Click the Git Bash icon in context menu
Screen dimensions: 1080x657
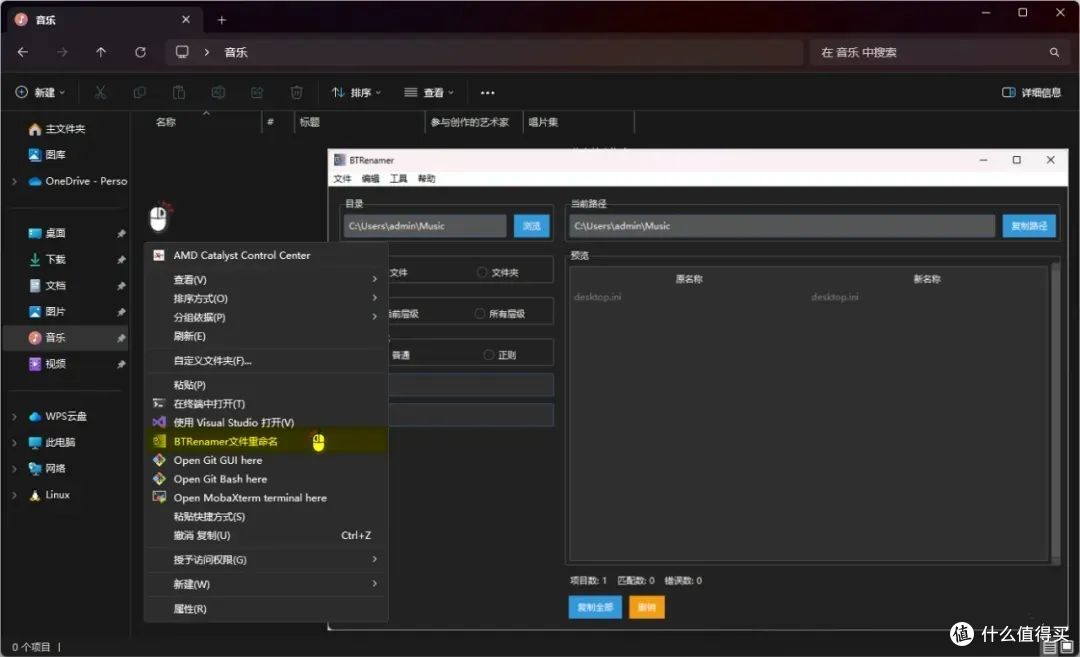159,479
